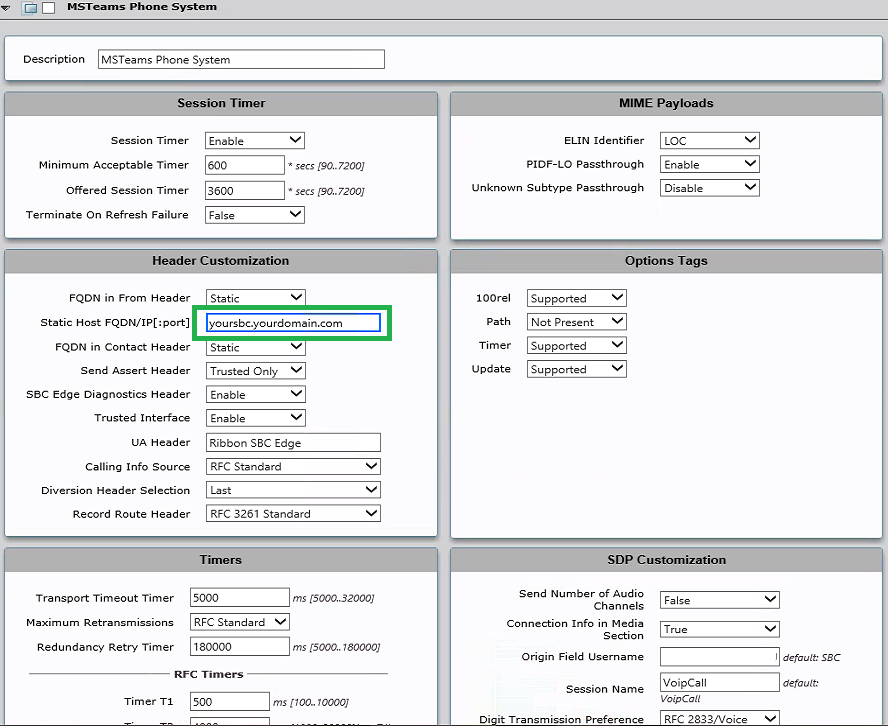This screenshot has height=726, width=890.
Task: Expand the ELIN Identifier dropdown
Action: (x=709, y=141)
